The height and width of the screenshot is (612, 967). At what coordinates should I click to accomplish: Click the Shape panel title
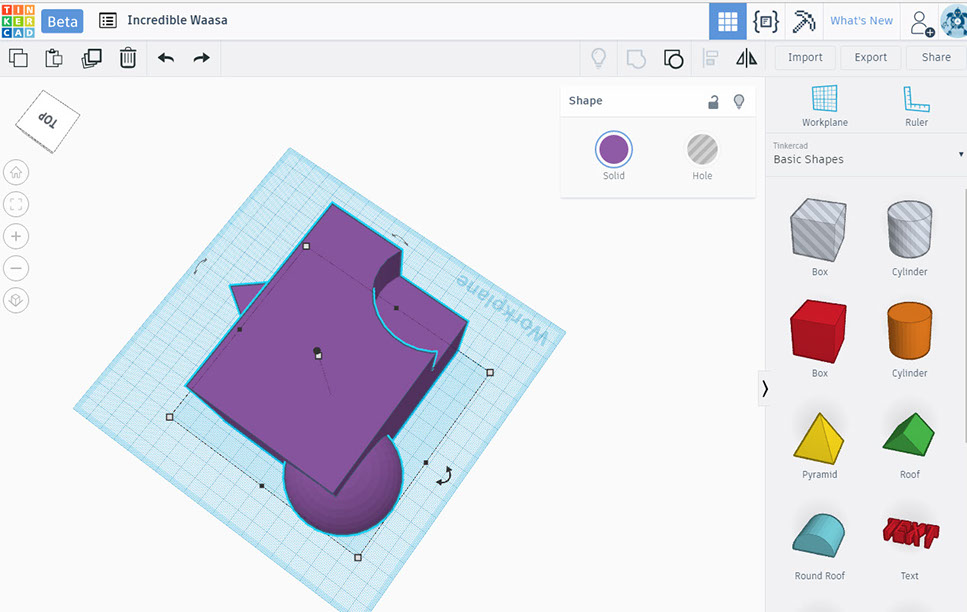585,101
